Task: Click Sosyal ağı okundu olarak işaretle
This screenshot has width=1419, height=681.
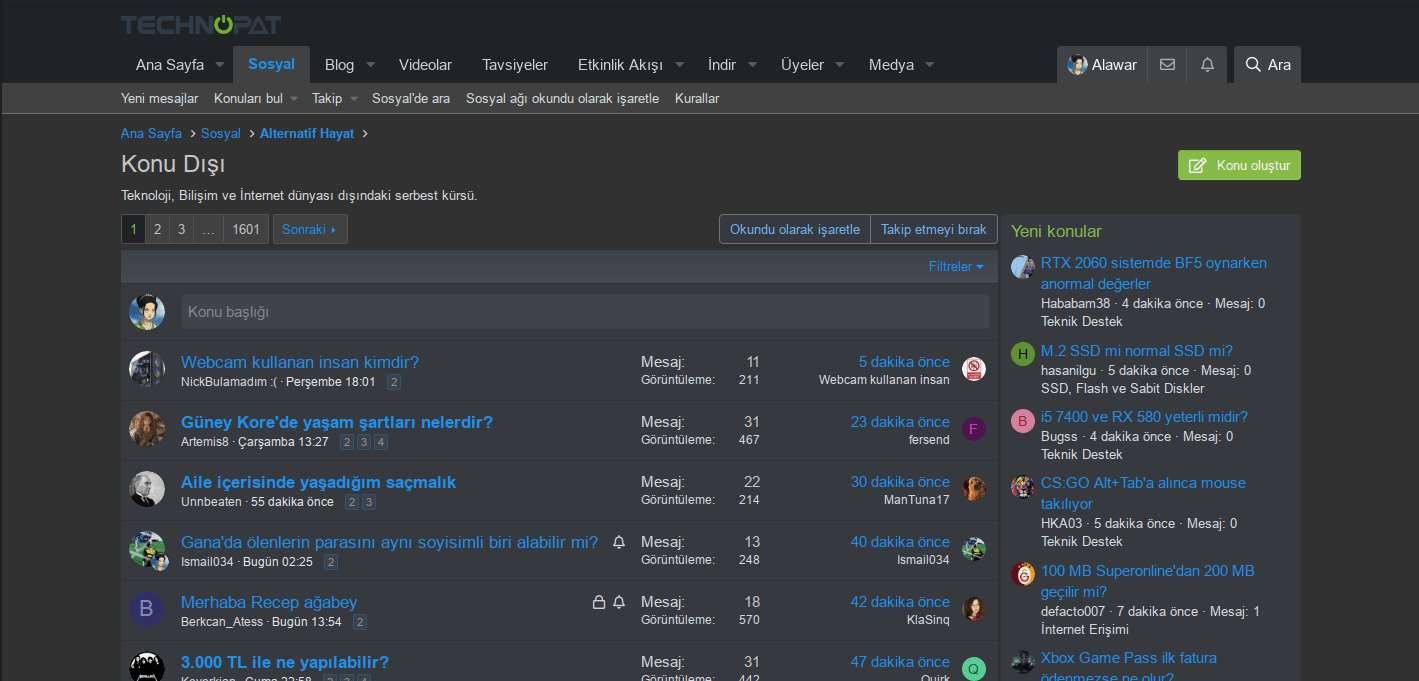Action: [x=562, y=98]
